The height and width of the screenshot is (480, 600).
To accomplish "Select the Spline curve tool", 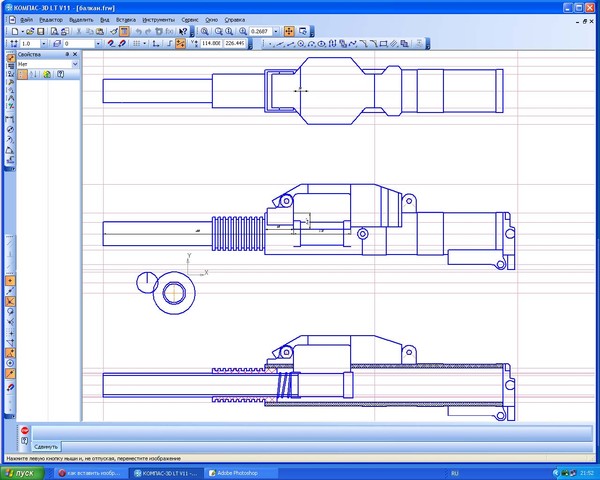I will (x=353, y=44).
